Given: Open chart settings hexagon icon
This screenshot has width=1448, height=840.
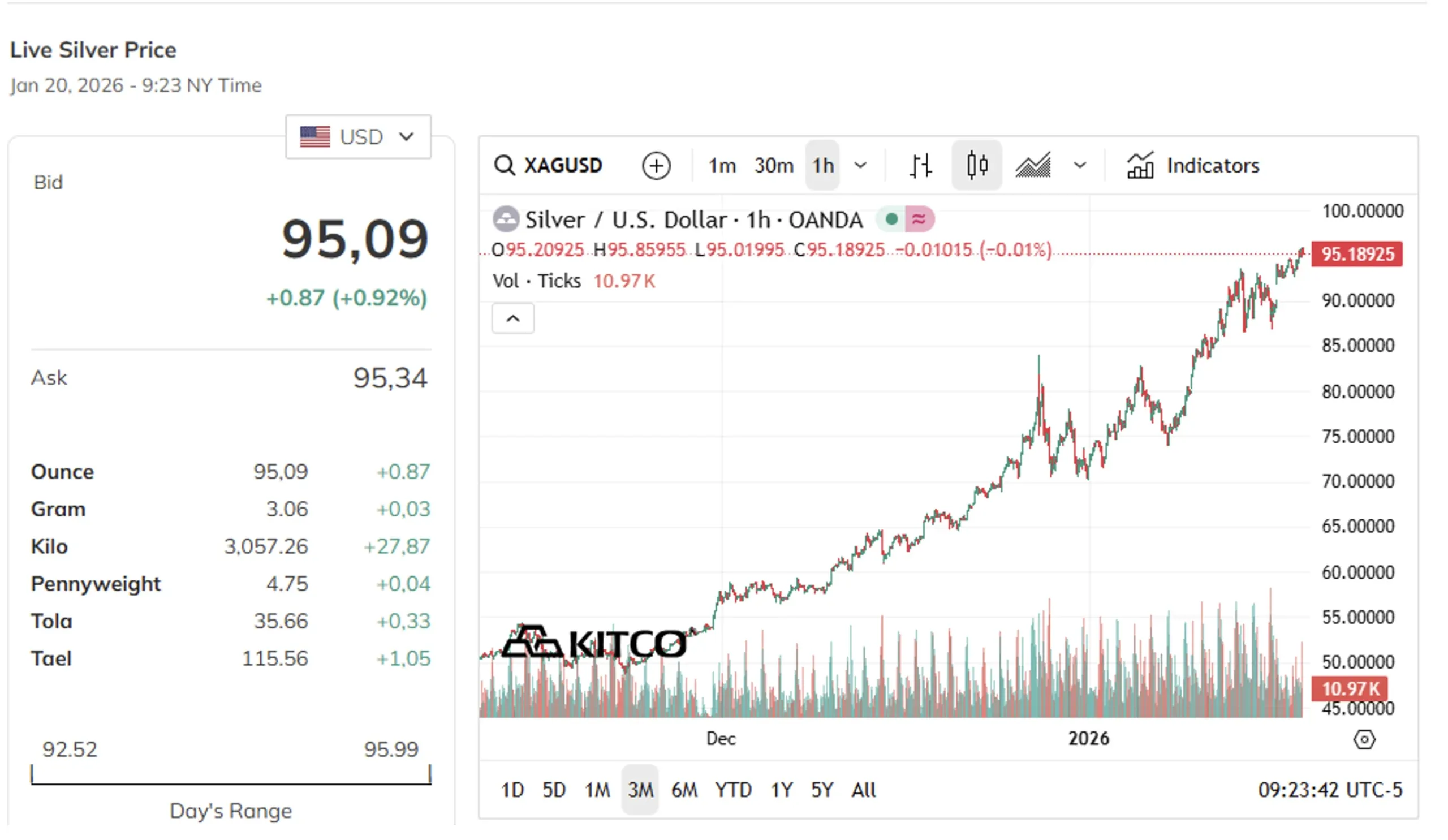Looking at the screenshot, I should point(1364,740).
